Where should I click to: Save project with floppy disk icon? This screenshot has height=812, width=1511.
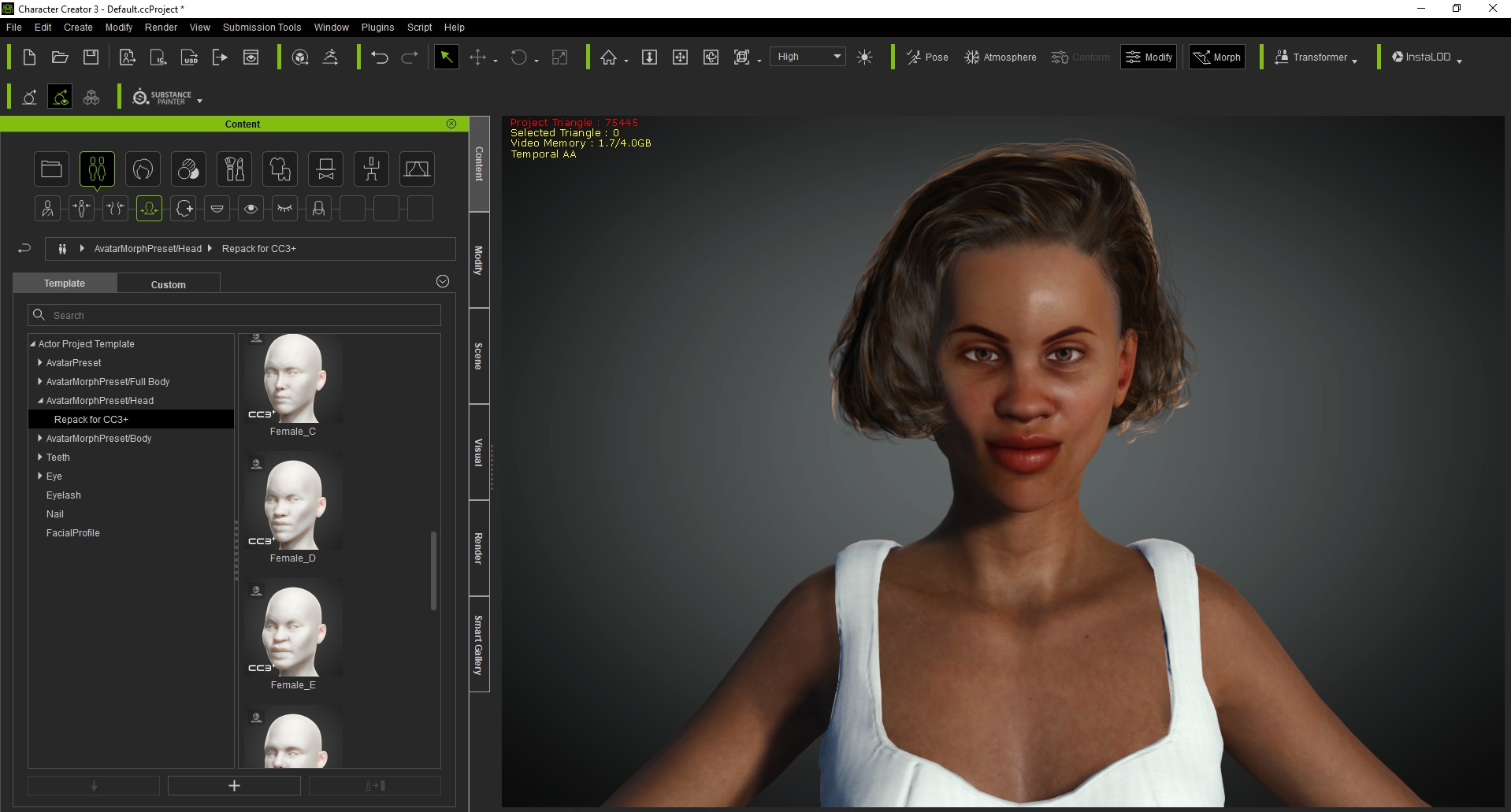point(91,57)
